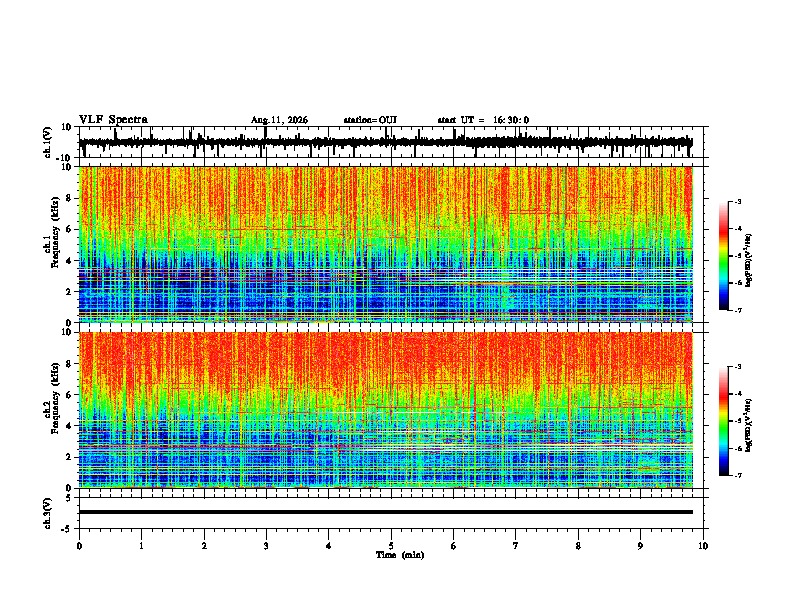The height and width of the screenshot is (612, 792).
Task: Click the "4" kHz tick on ch.2 frequency axis
Action: [x=70, y=426]
